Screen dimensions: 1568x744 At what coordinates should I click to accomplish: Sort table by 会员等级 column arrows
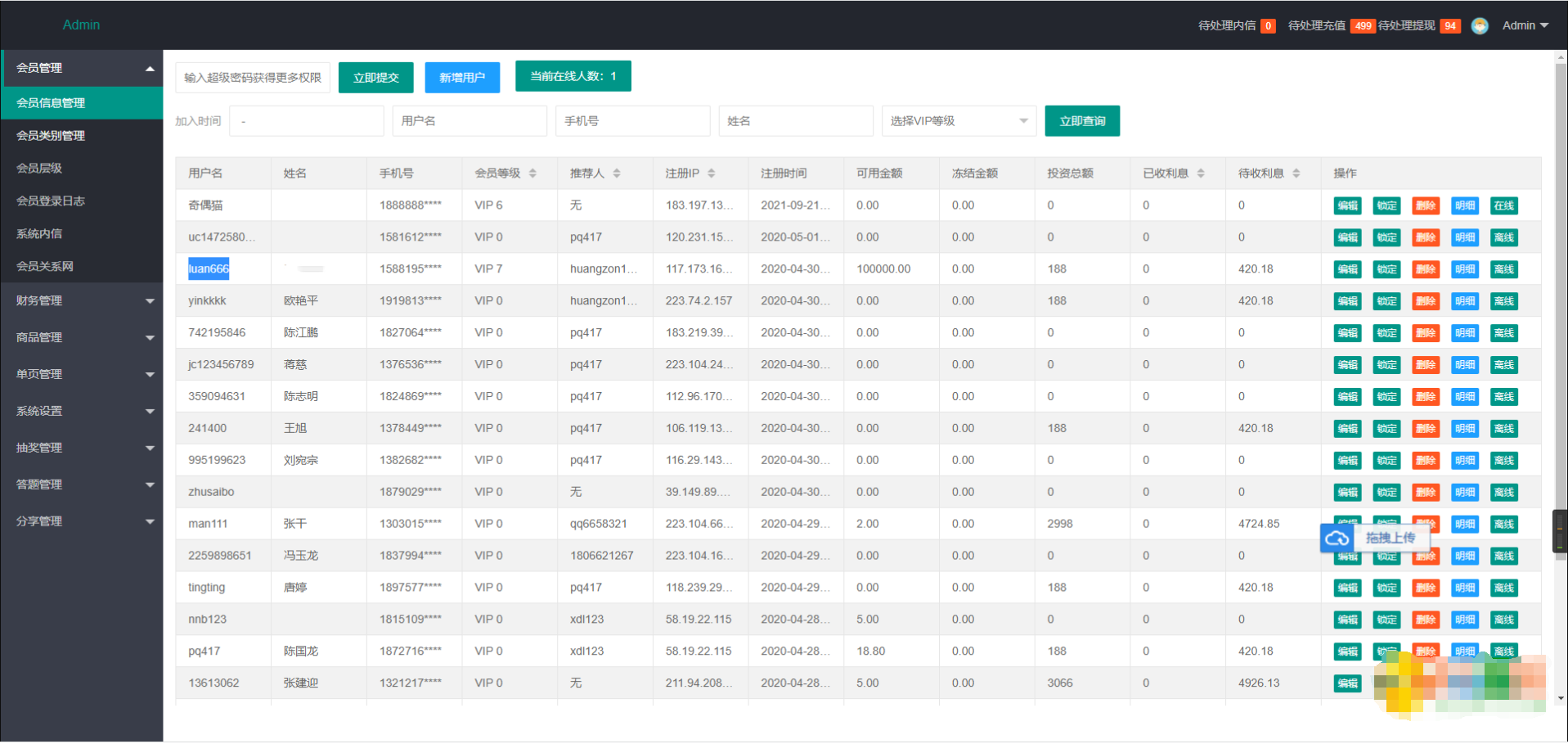[532, 174]
